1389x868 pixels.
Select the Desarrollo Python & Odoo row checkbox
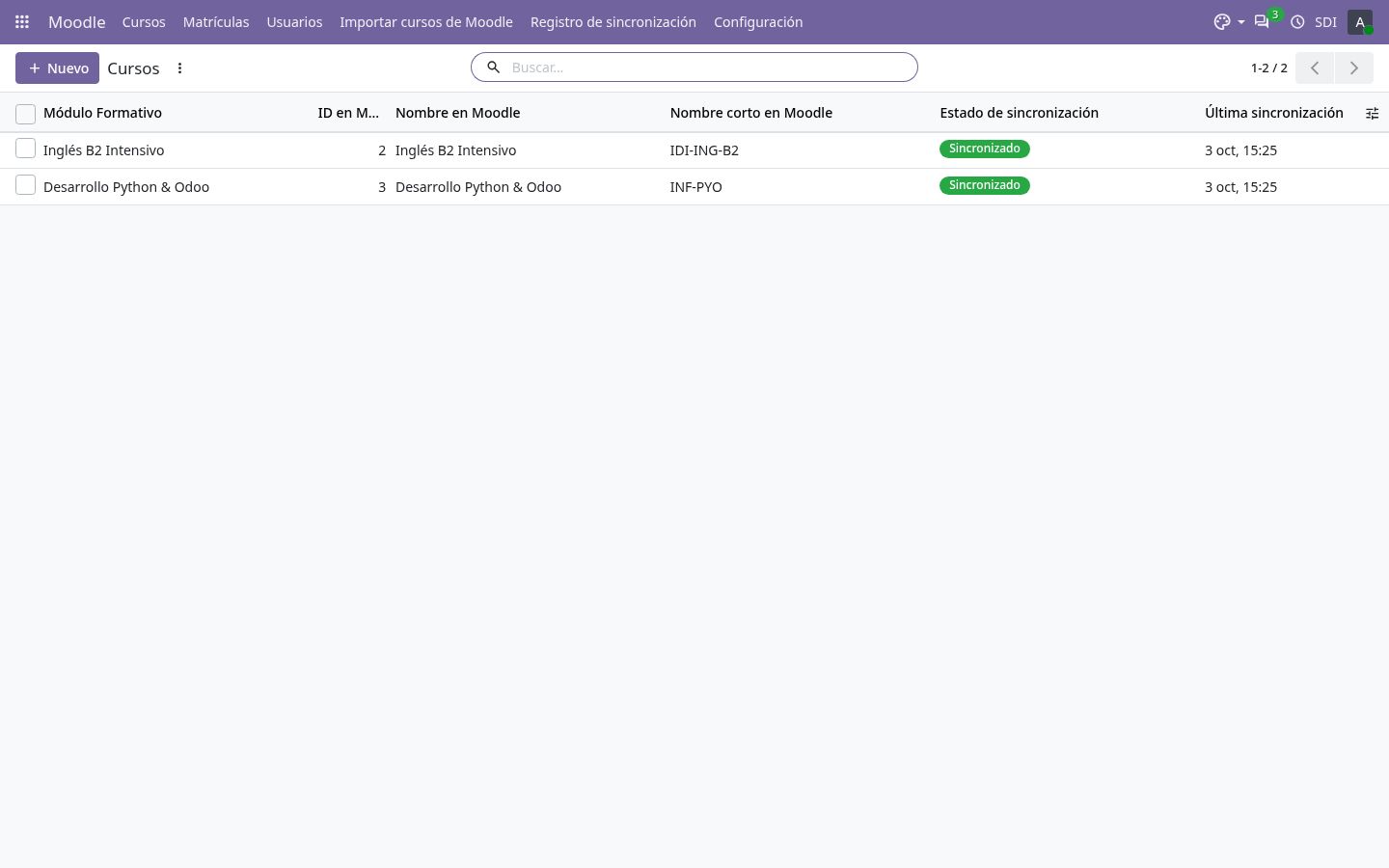25,185
